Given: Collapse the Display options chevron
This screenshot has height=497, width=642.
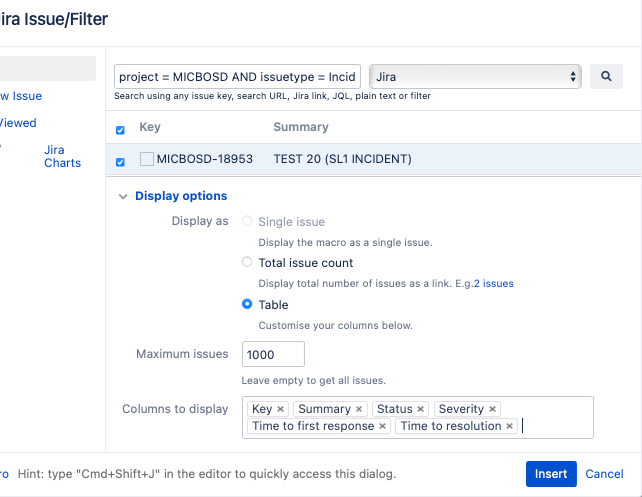Looking at the screenshot, I should pos(123,197).
